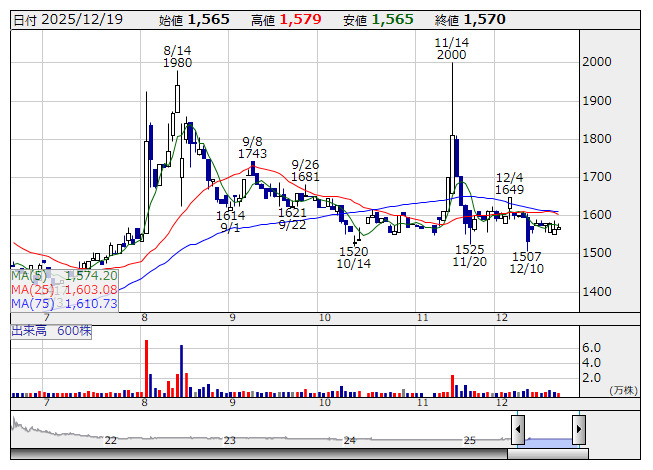Click the horizontal scrollbar thumb at bottom
Image resolution: width=653 pixels, height=470 pixels.
[x=546, y=454]
